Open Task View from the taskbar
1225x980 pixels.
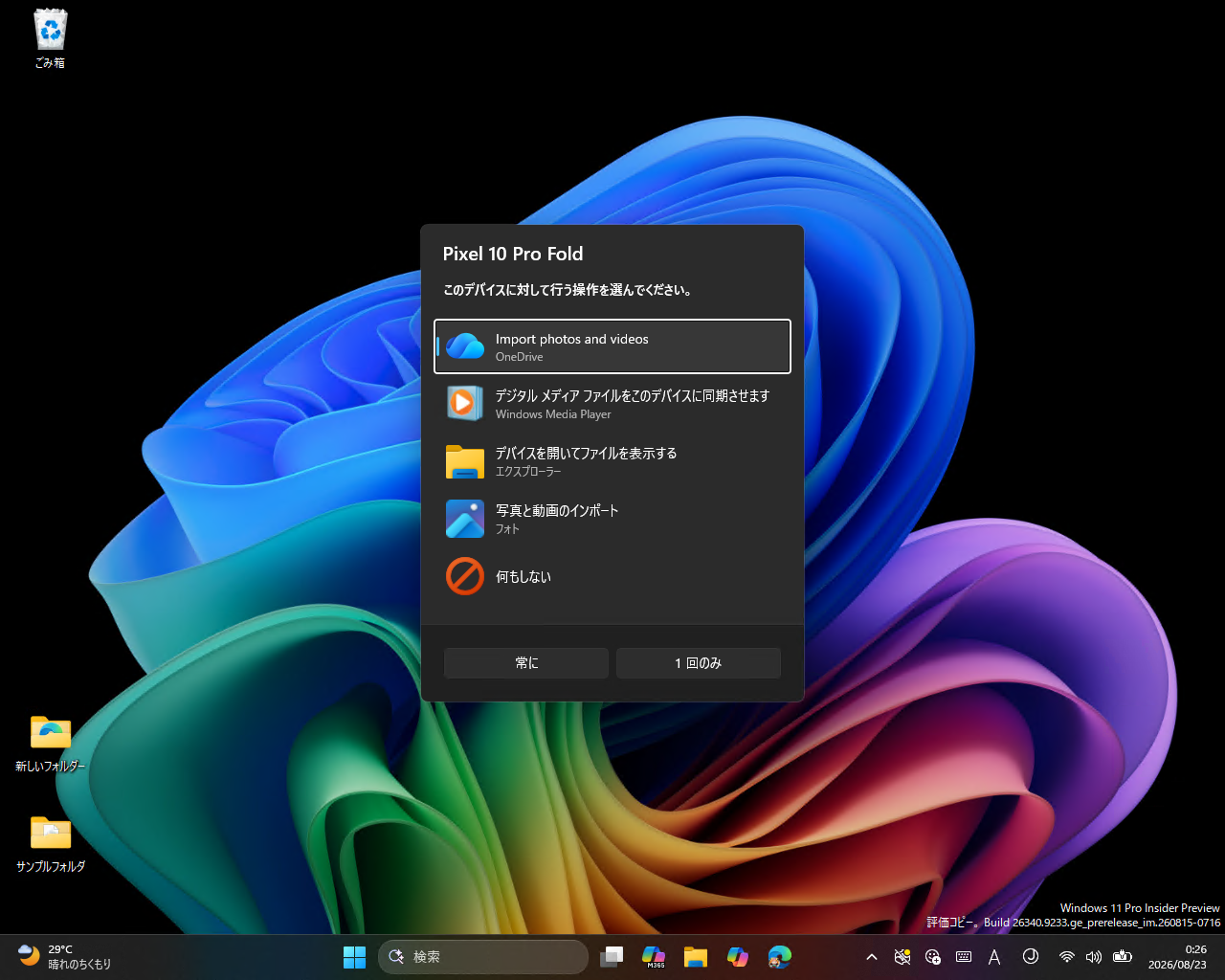(612, 957)
